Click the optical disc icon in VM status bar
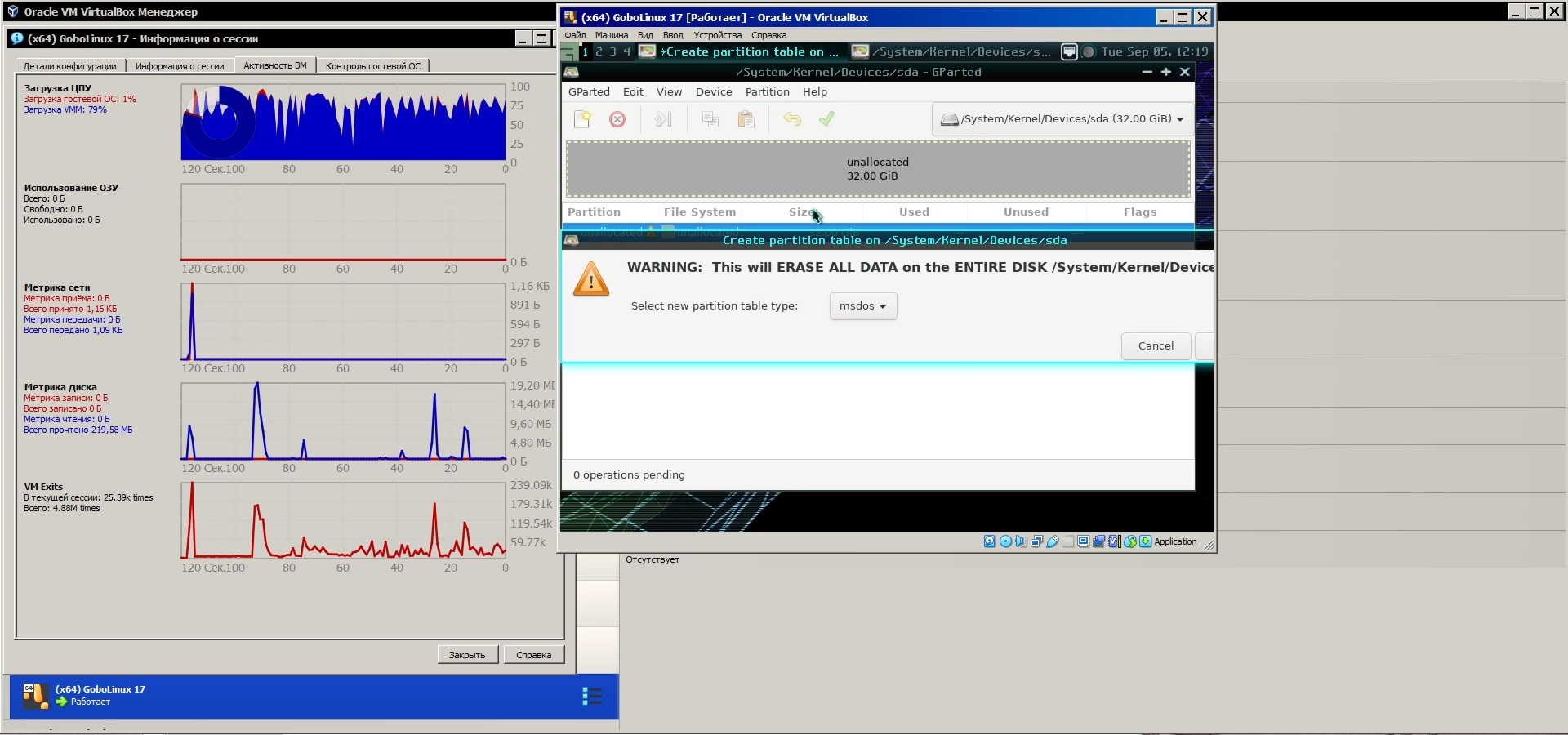1568x735 pixels. [1005, 541]
